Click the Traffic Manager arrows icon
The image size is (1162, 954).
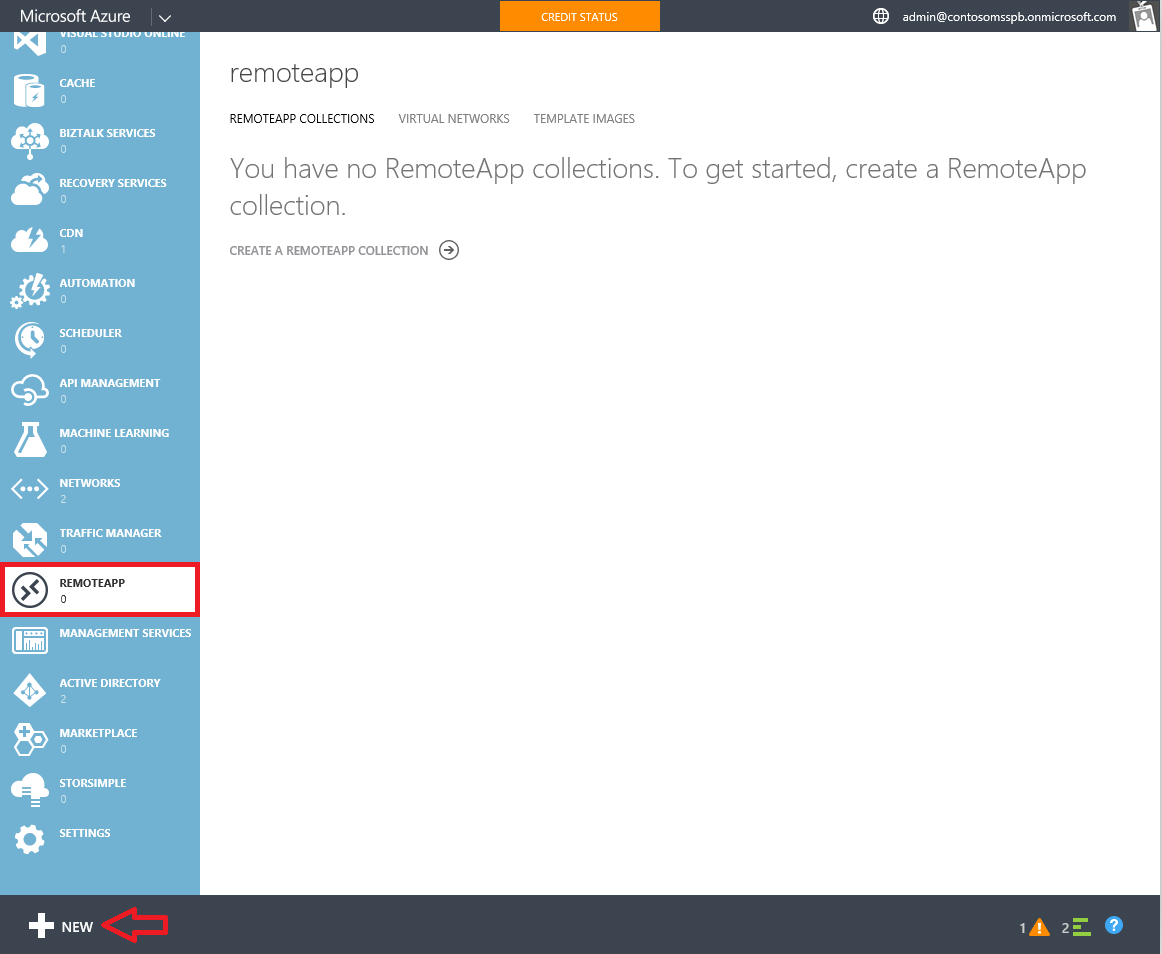coord(30,540)
